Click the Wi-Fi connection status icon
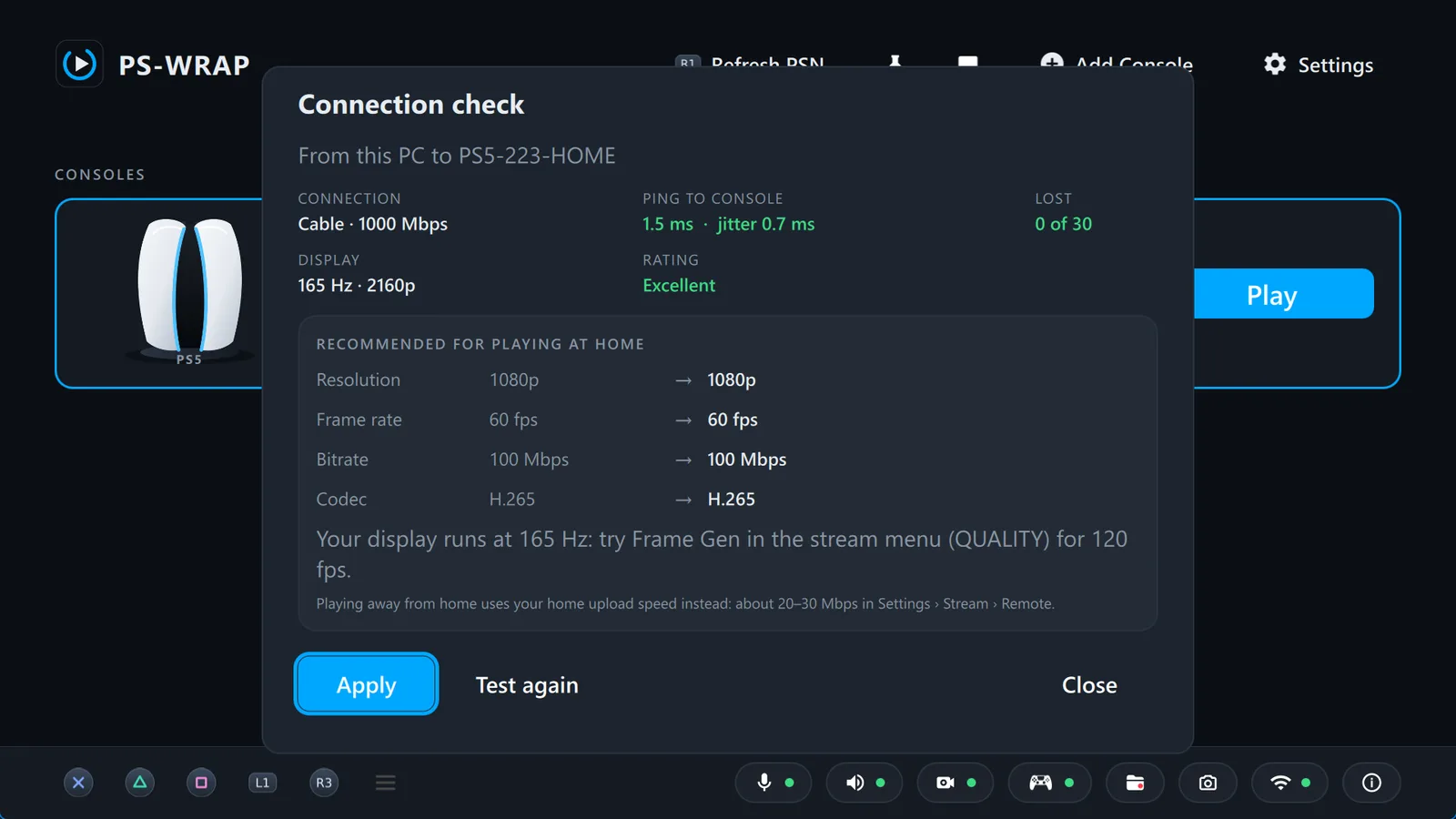 click(x=1289, y=783)
